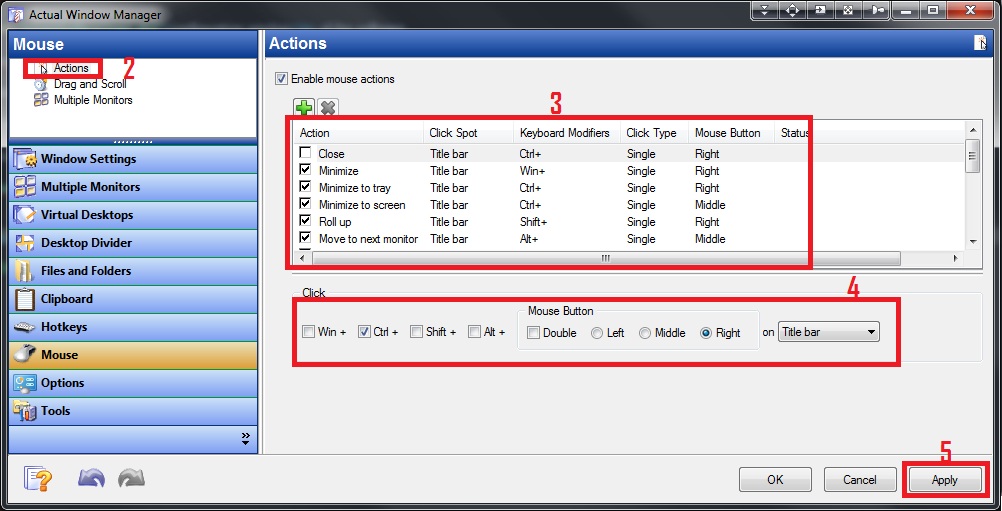Open Options section

click(133, 383)
